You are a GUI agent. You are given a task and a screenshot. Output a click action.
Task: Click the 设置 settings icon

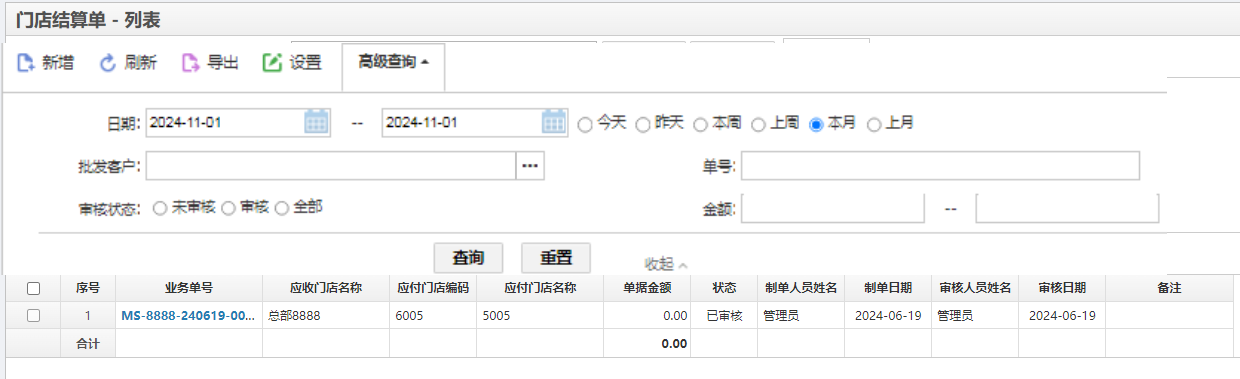coord(272,63)
